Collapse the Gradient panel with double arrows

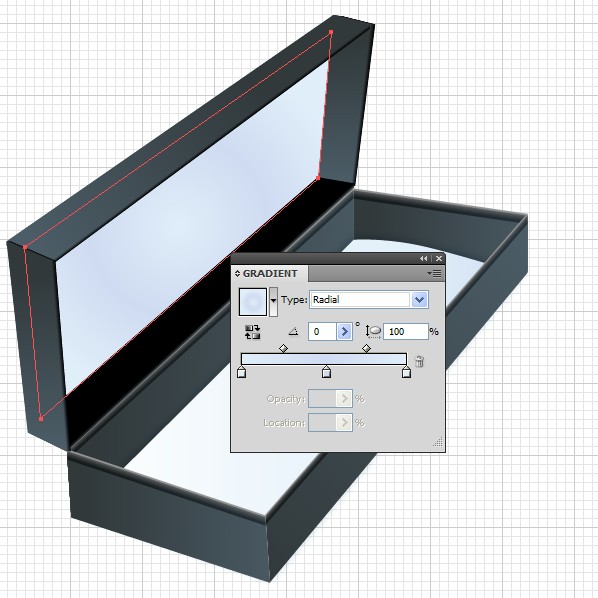point(424,259)
